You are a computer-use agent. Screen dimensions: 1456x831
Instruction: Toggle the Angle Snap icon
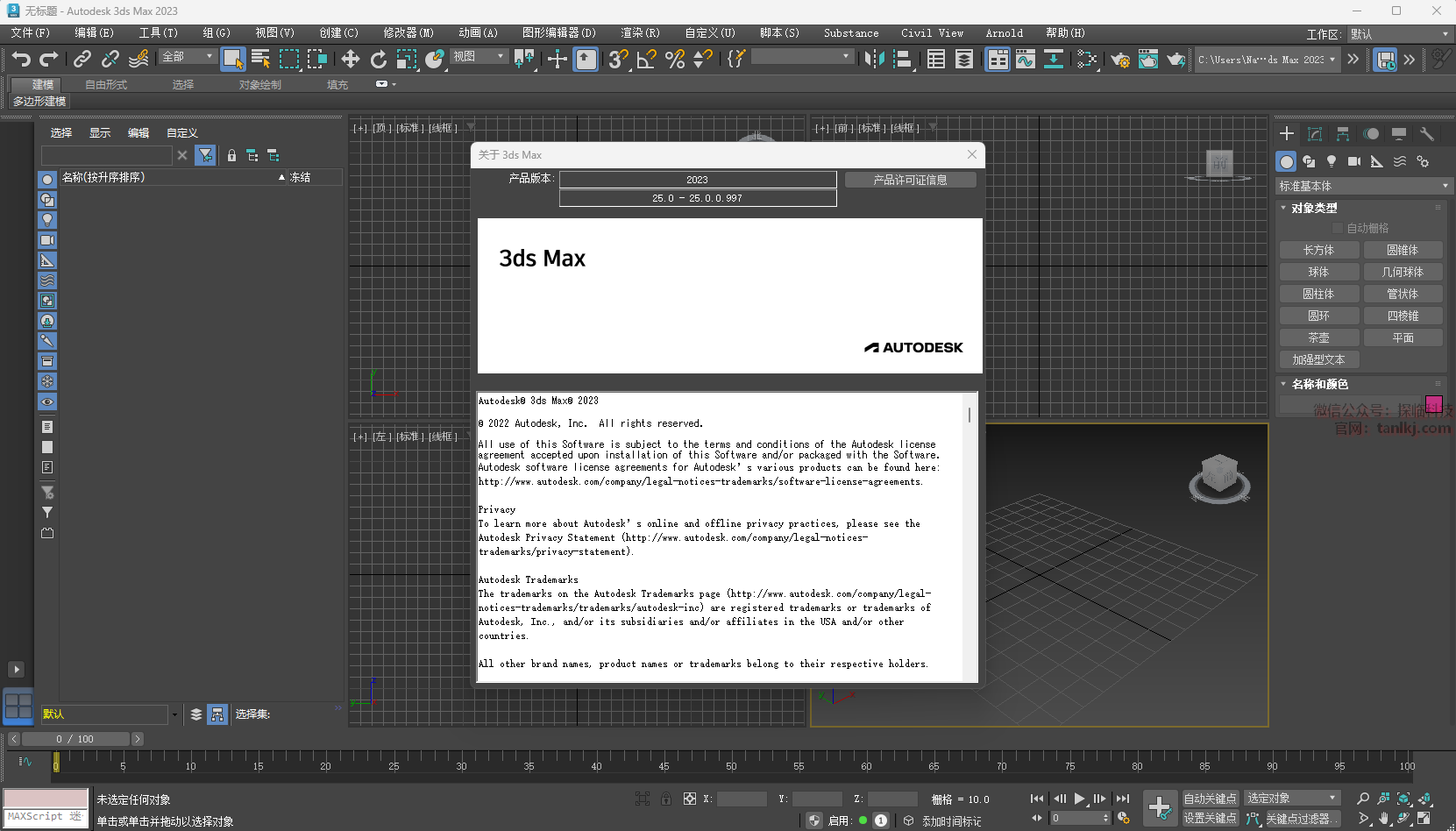[646, 59]
